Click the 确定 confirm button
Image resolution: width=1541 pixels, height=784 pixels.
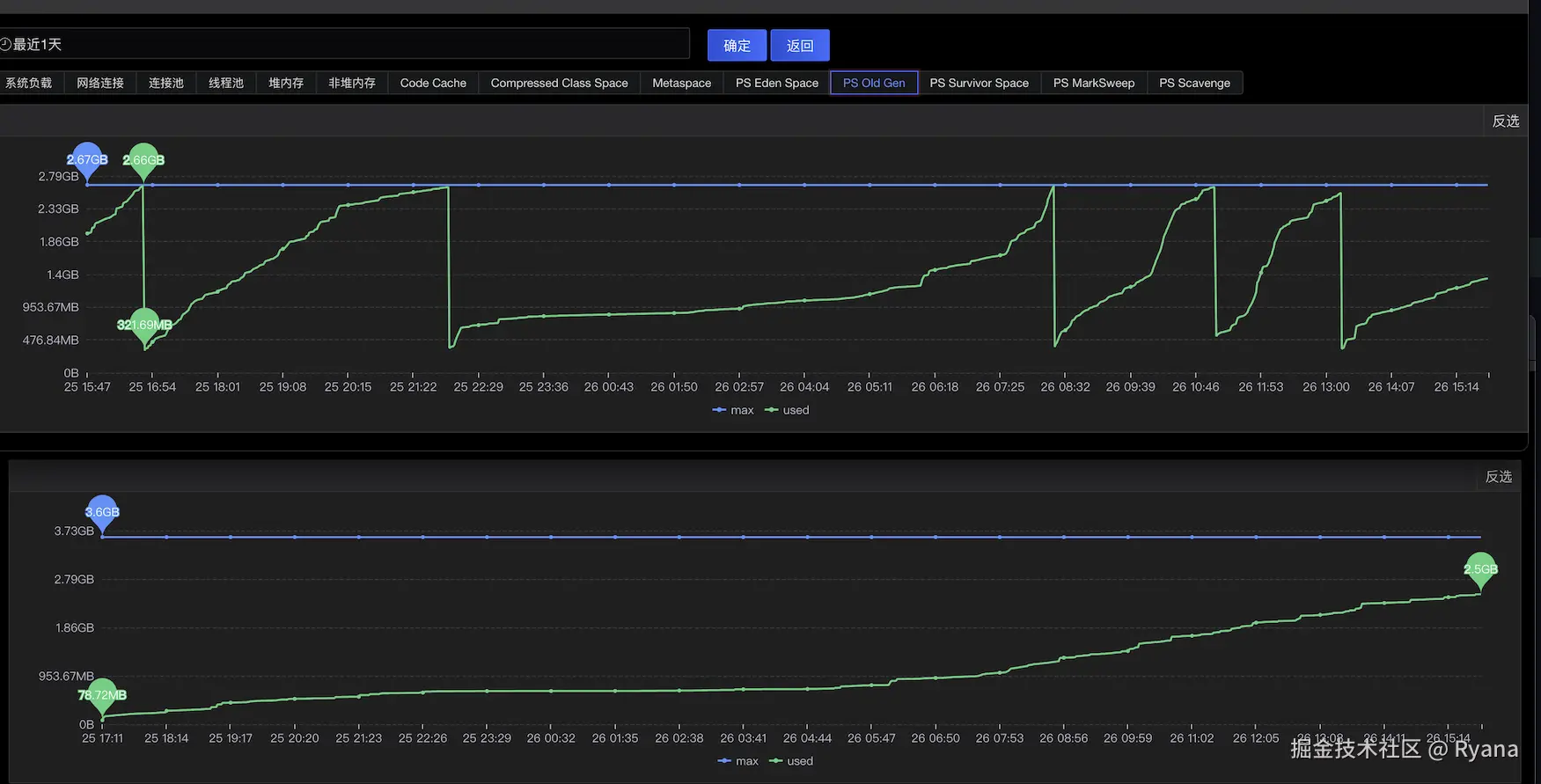[x=737, y=45]
